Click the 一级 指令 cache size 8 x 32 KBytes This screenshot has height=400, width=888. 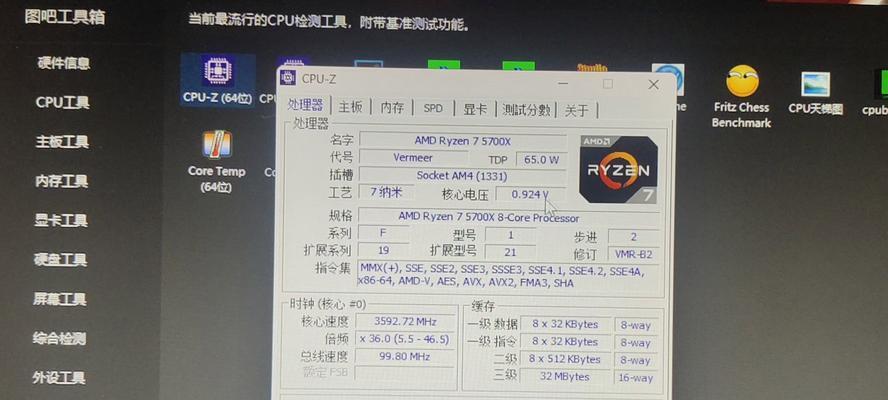point(565,342)
